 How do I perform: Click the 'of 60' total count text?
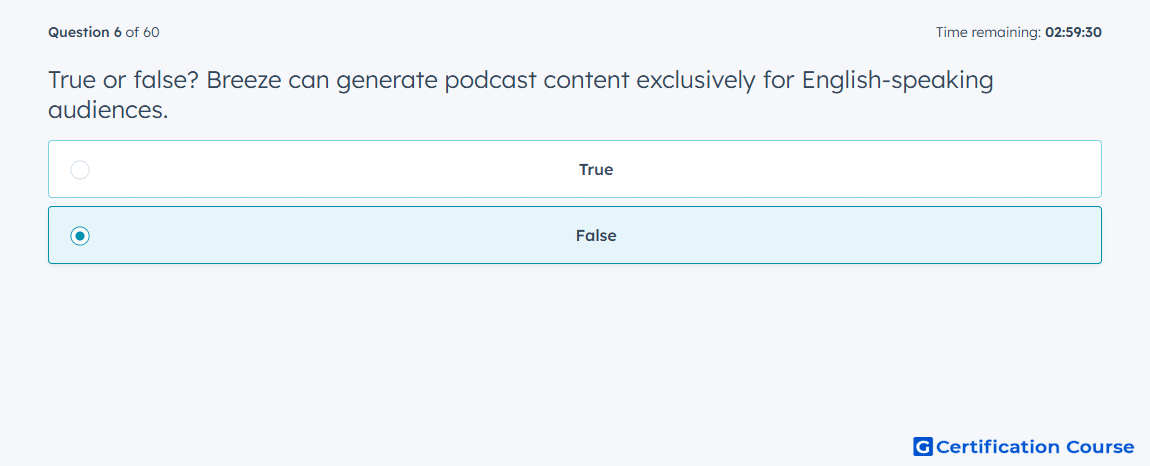point(142,32)
